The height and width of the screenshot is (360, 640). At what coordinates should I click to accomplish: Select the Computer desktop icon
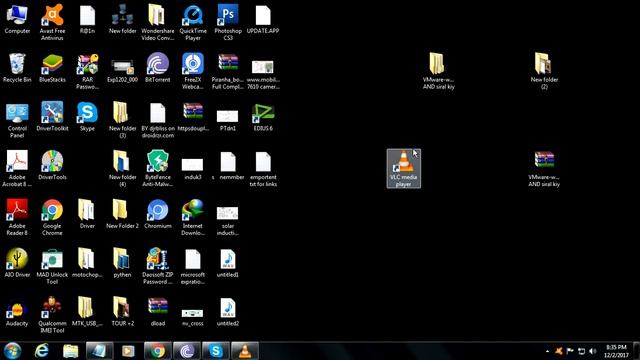[x=17, y=20]
